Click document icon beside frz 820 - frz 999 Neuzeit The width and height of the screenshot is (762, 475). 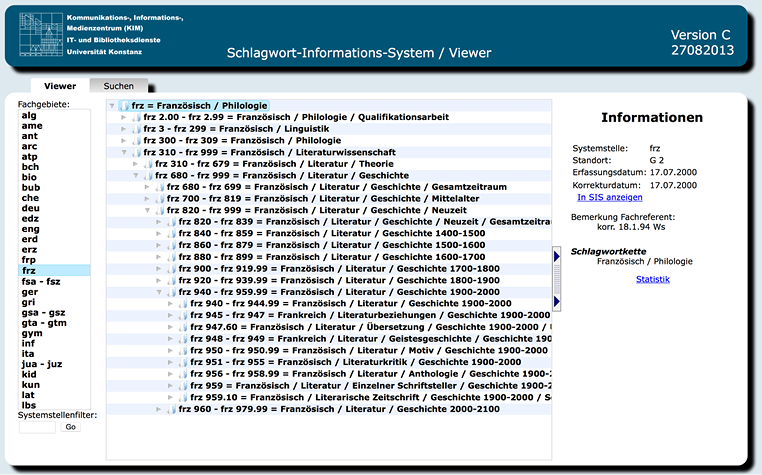(159, 211)
